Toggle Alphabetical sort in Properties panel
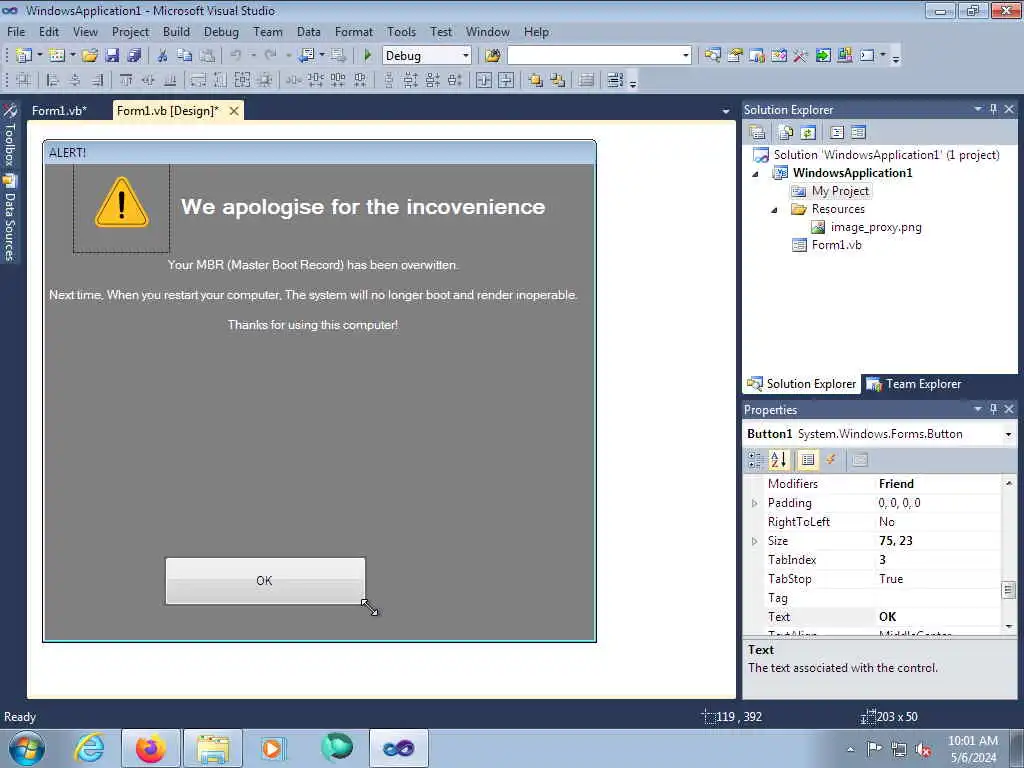 point(778,460)
